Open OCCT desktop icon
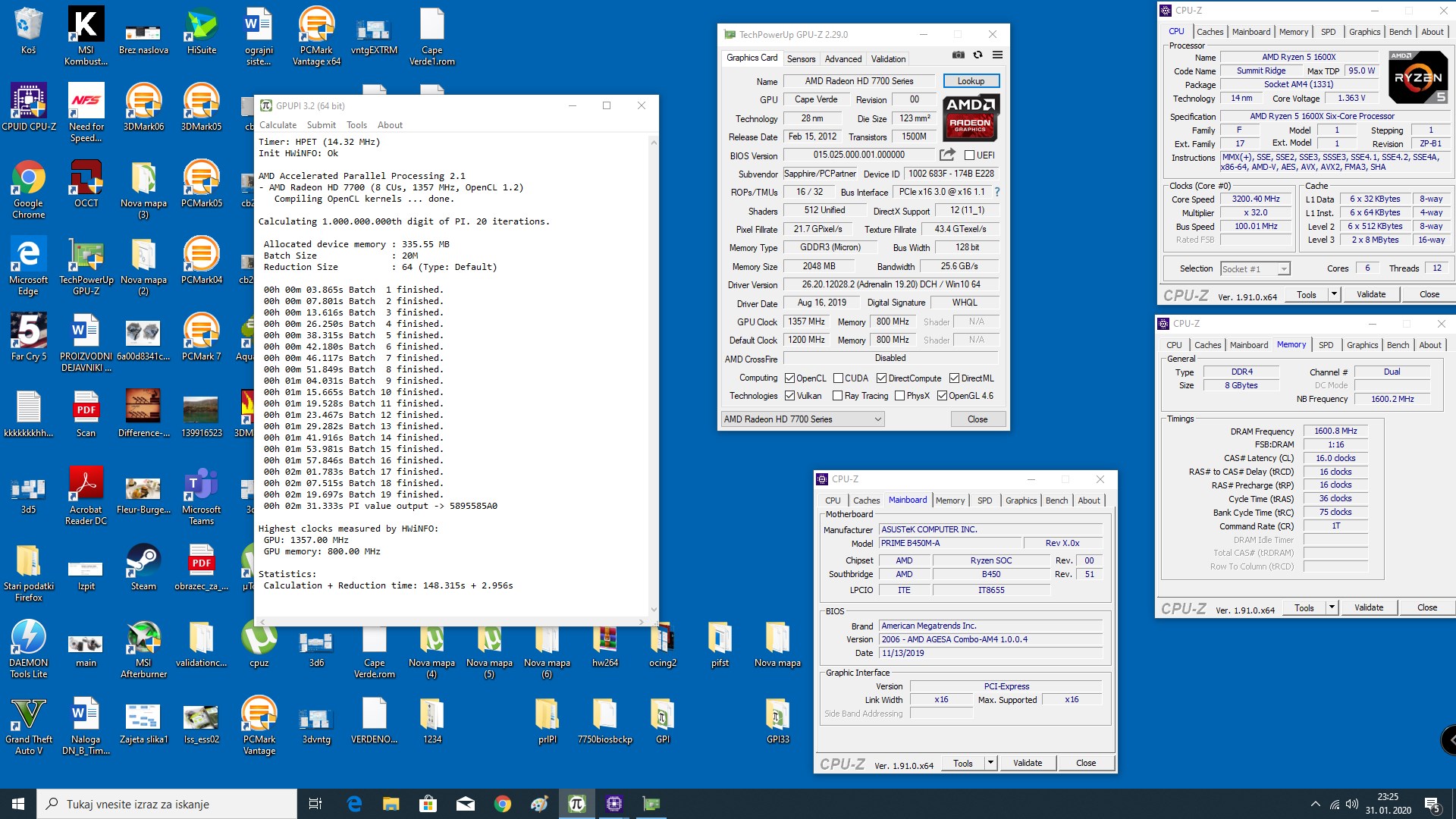Screen dimensions: 1456x819 coord(86,184)
